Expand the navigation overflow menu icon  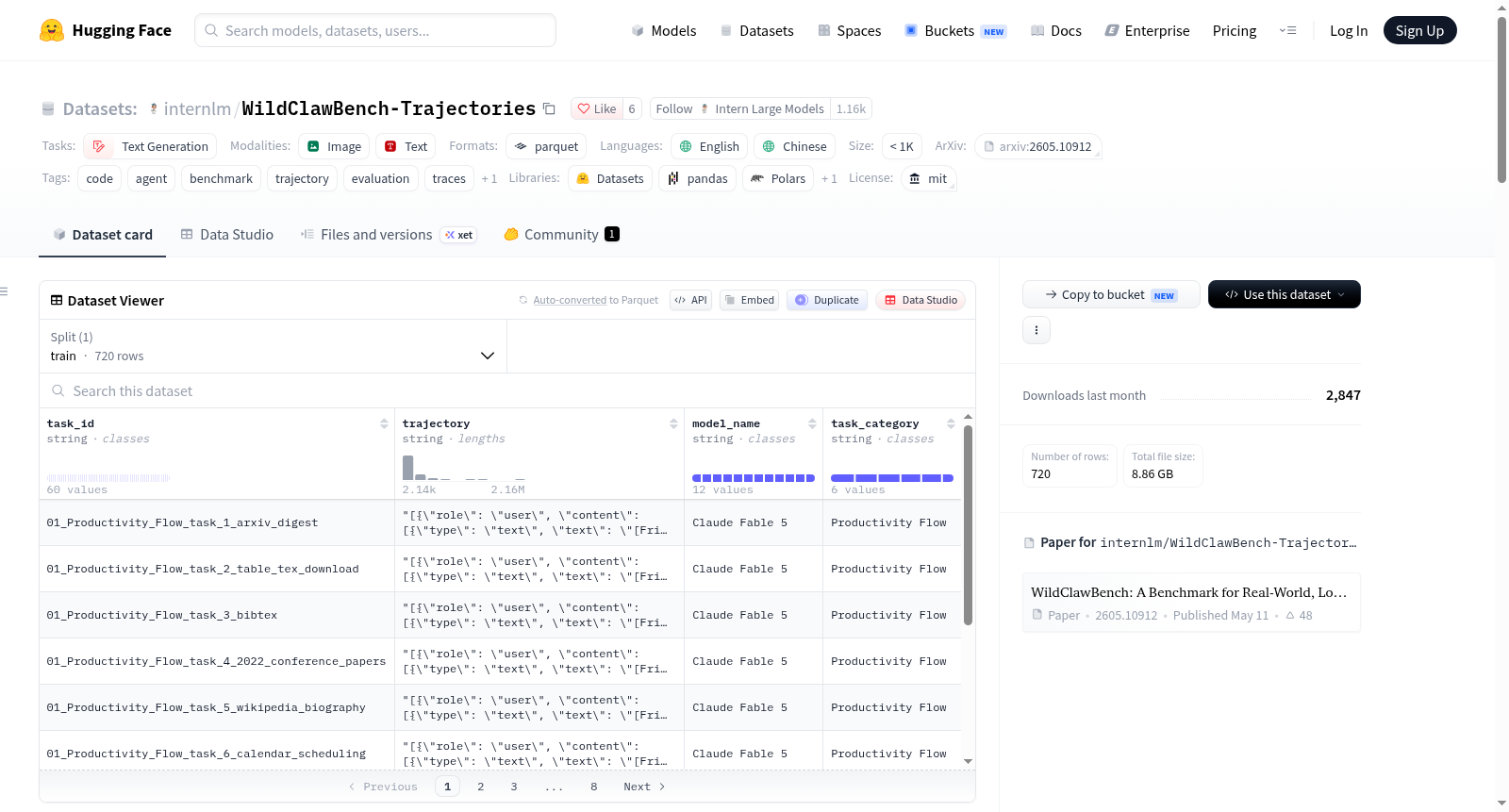1287,30
